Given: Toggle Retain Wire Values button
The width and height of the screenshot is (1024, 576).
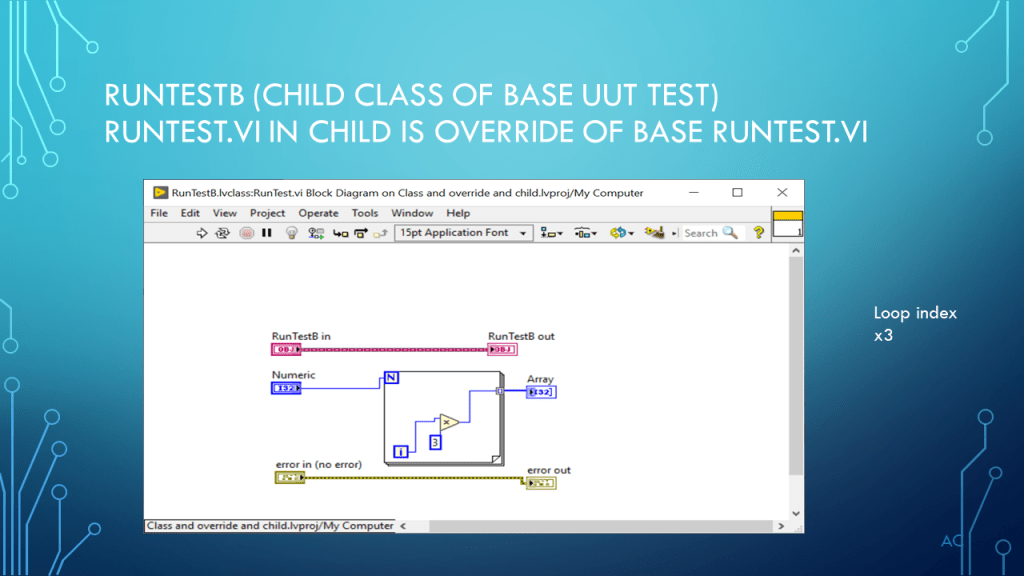Looking at the screenshot, I should tap(316, 233).
